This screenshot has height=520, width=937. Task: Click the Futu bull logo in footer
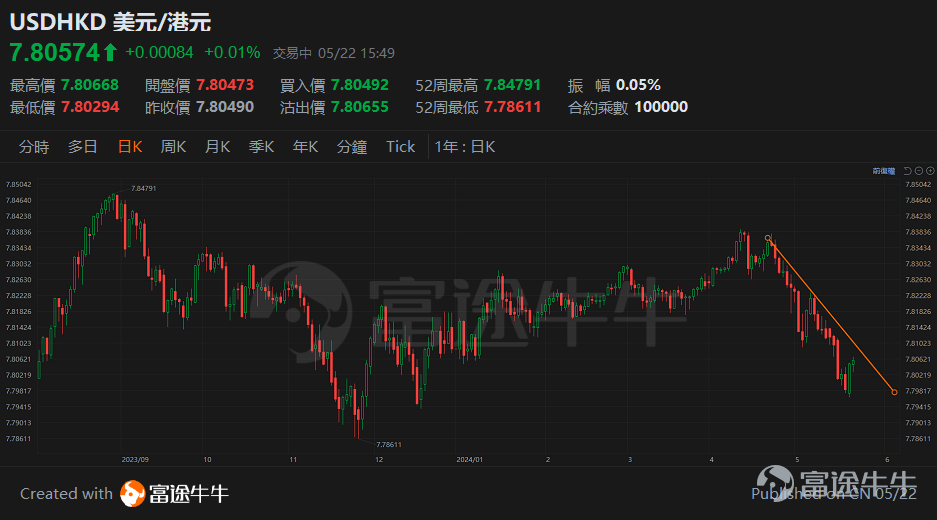point(133,494)
